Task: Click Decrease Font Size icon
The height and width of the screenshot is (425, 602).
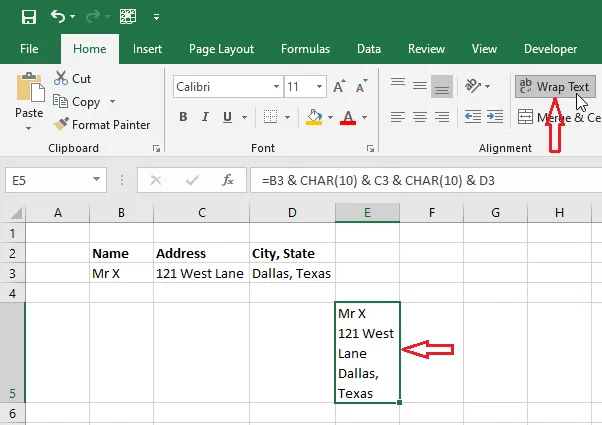Action: click(362, 86)
